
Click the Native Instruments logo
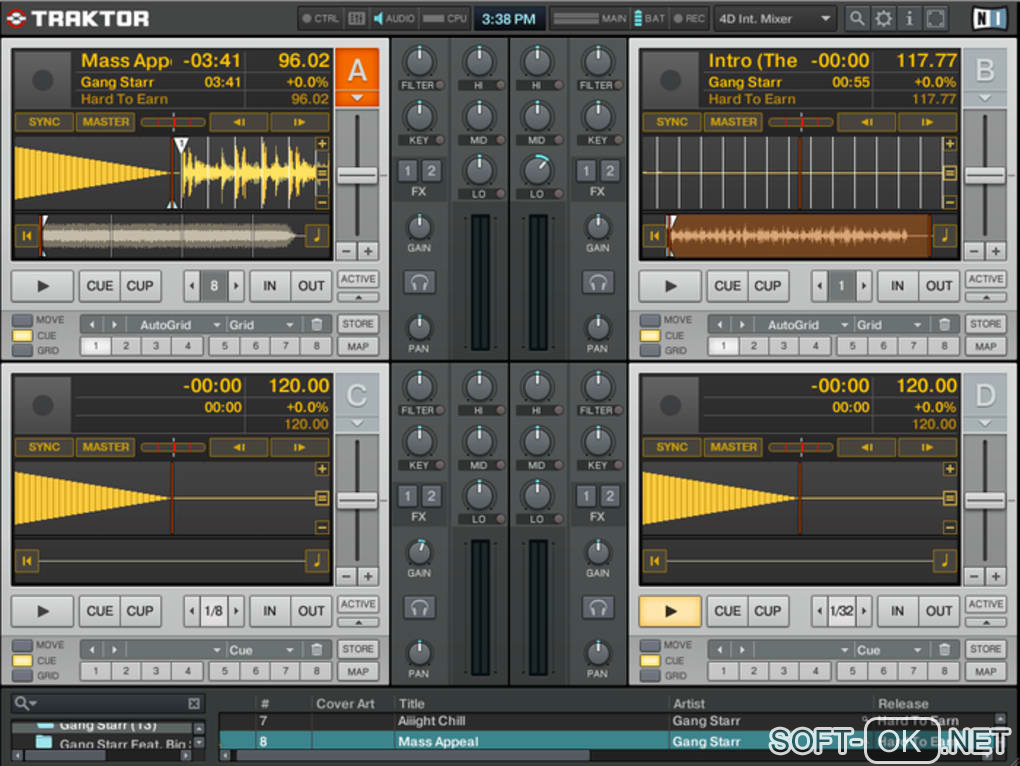990,19
